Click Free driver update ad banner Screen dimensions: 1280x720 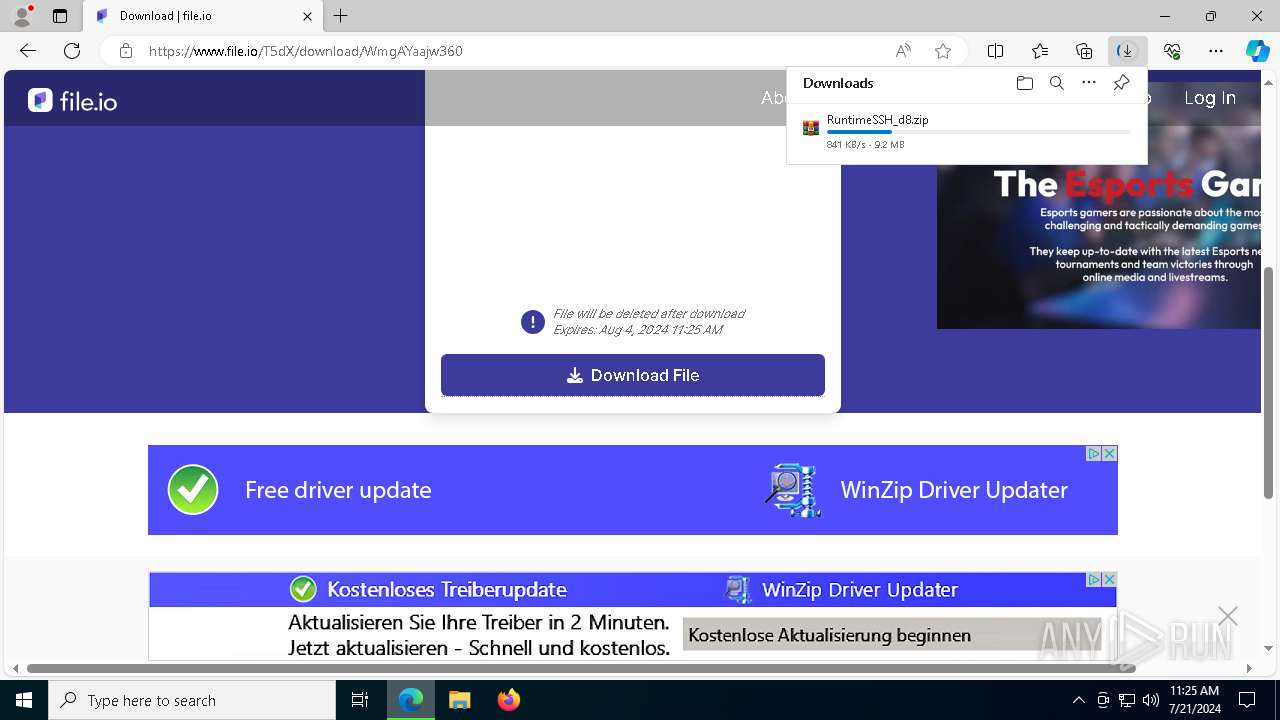coord(633,490)
